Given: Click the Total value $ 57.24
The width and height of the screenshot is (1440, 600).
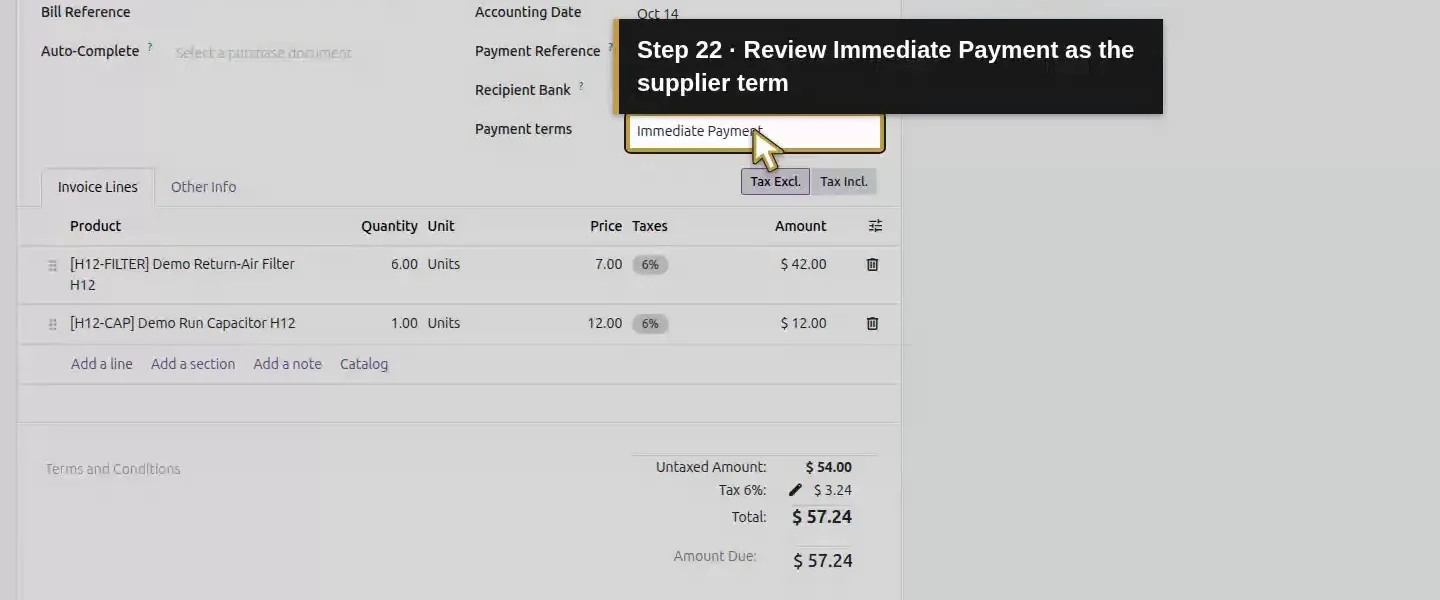Looking at the screenshot, I should tap(822, 517).
